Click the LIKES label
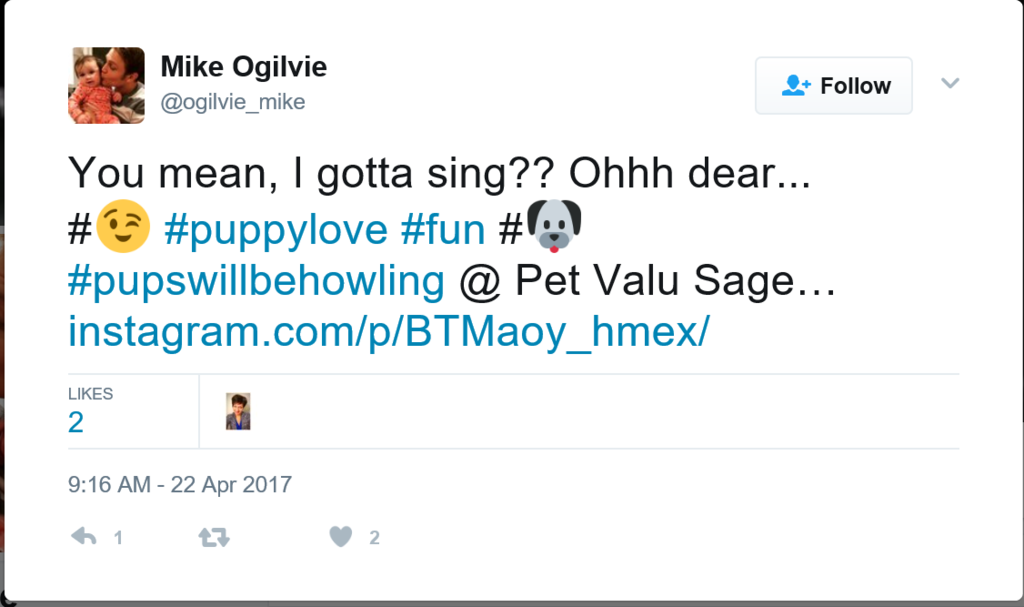Screen dimensions: 1024x607 [x=90, y=394]
